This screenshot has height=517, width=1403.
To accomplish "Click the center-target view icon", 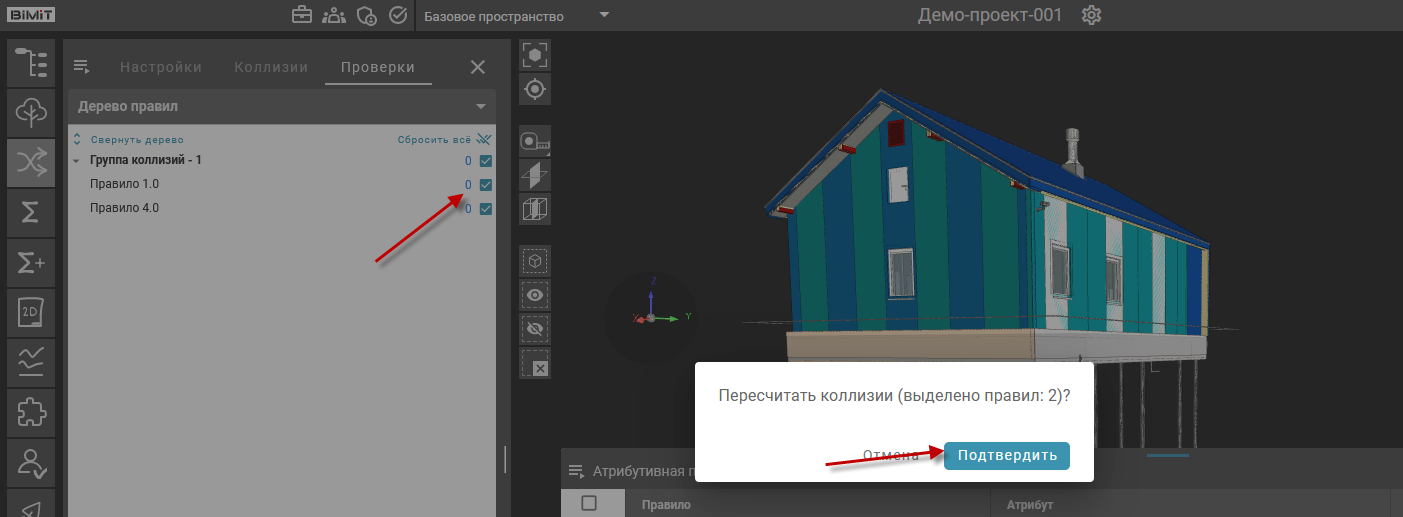I will 536,89.
